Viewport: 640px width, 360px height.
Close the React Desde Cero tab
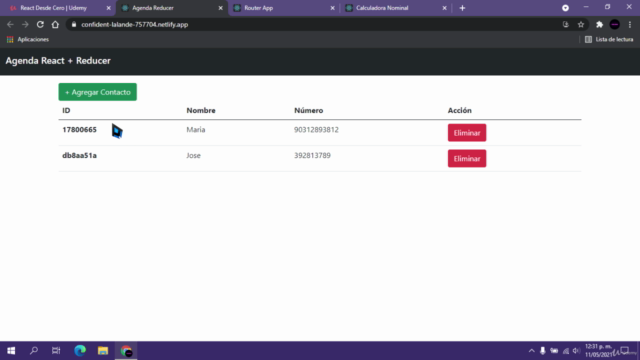(109, 8)
